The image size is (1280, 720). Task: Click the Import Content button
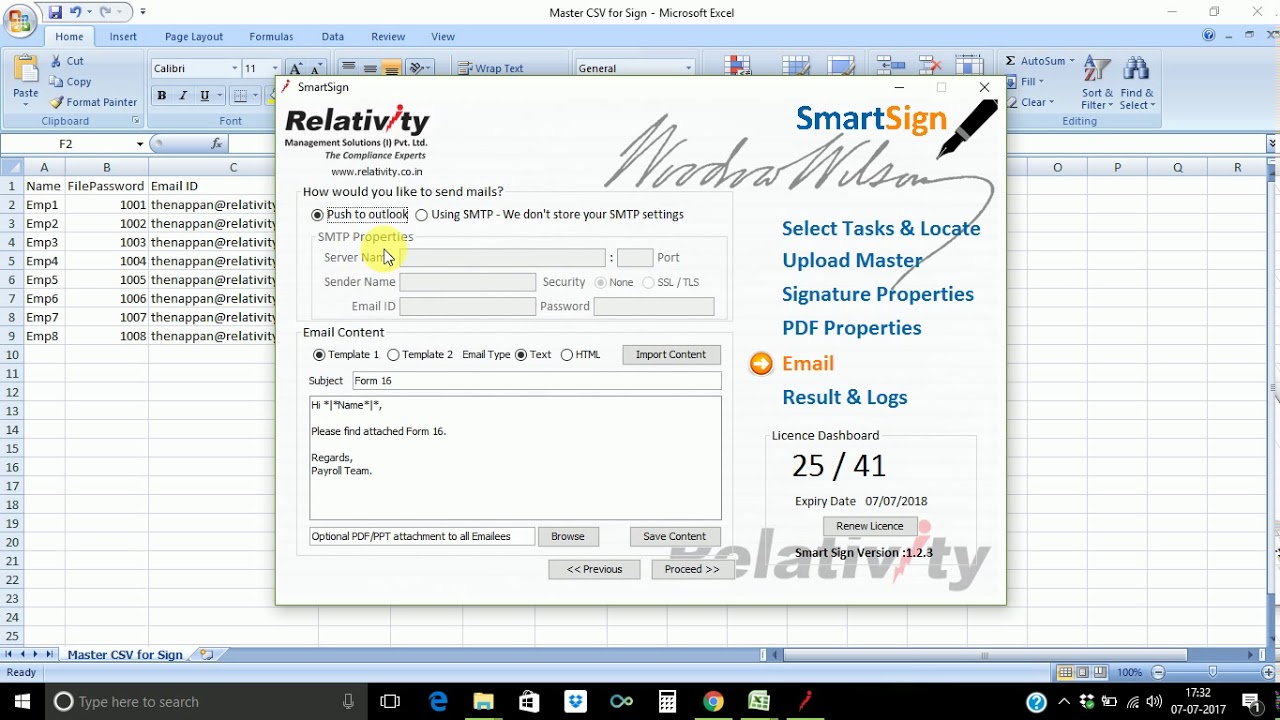pos(671,355)
